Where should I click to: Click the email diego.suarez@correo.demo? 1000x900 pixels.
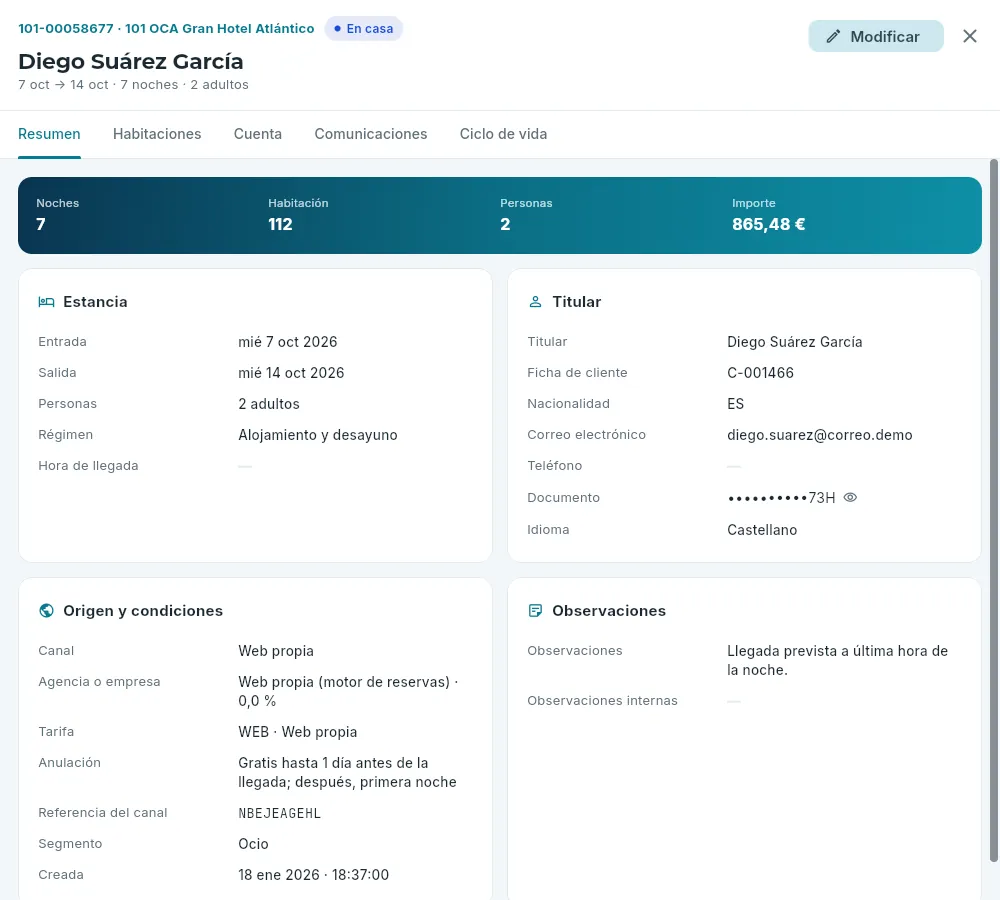[820, 435]
